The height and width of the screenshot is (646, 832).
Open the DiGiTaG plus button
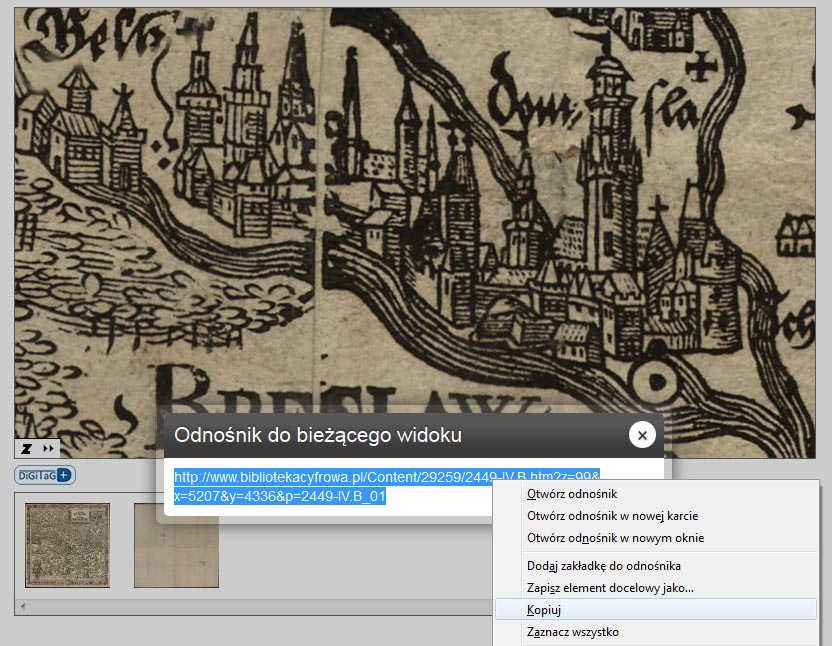(45, 475)
